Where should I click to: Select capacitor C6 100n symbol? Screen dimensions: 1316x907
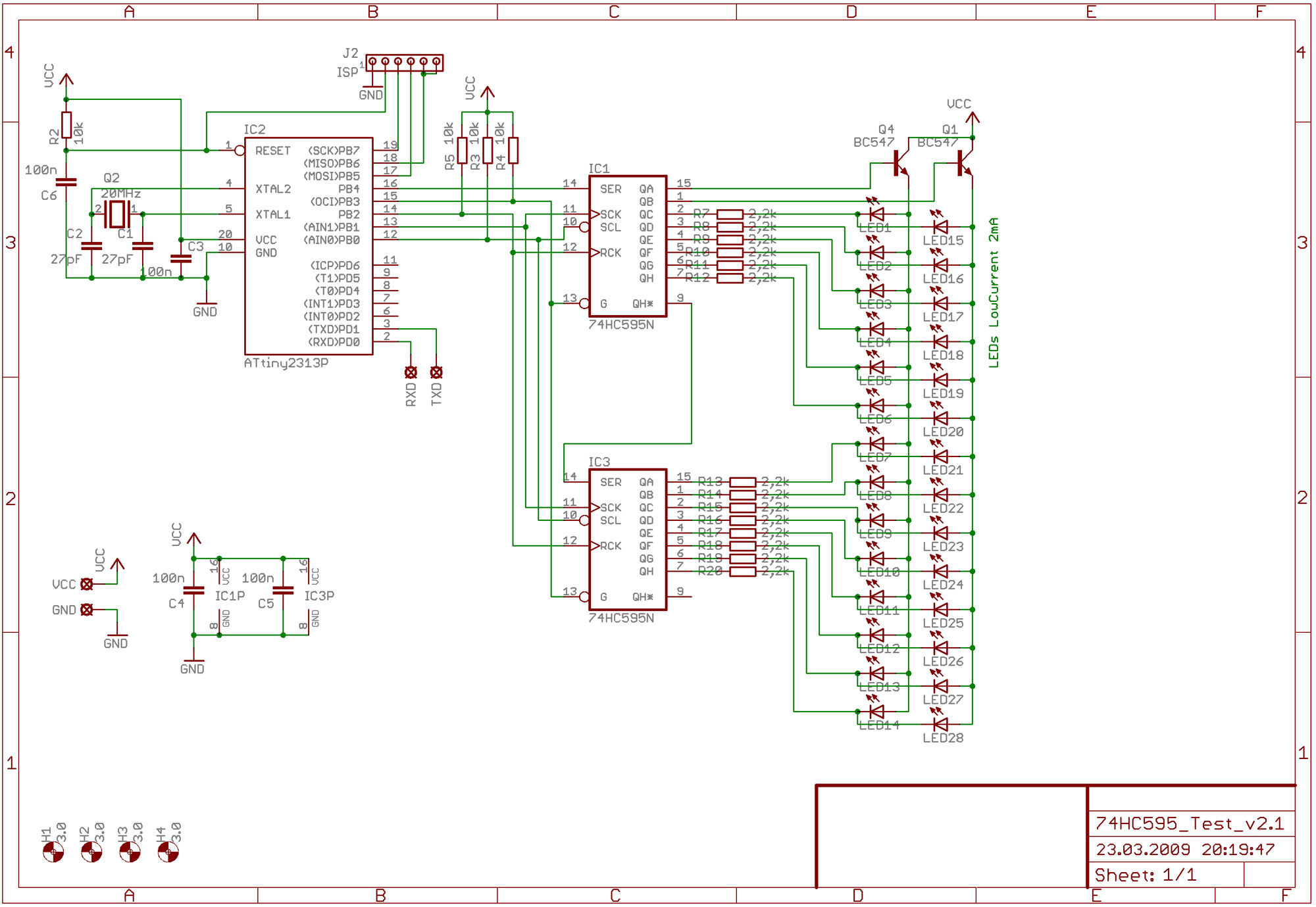point(66,182)
